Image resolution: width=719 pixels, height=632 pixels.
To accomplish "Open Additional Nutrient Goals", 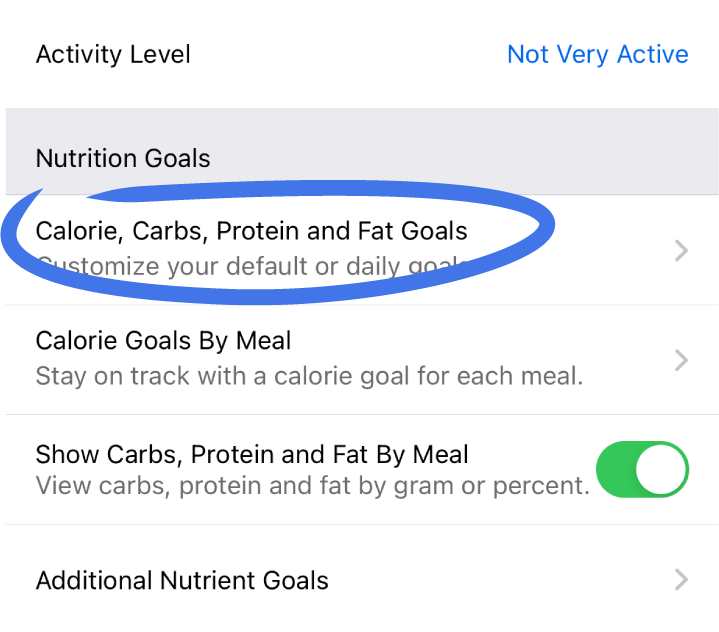I will [x=182, y=580].
